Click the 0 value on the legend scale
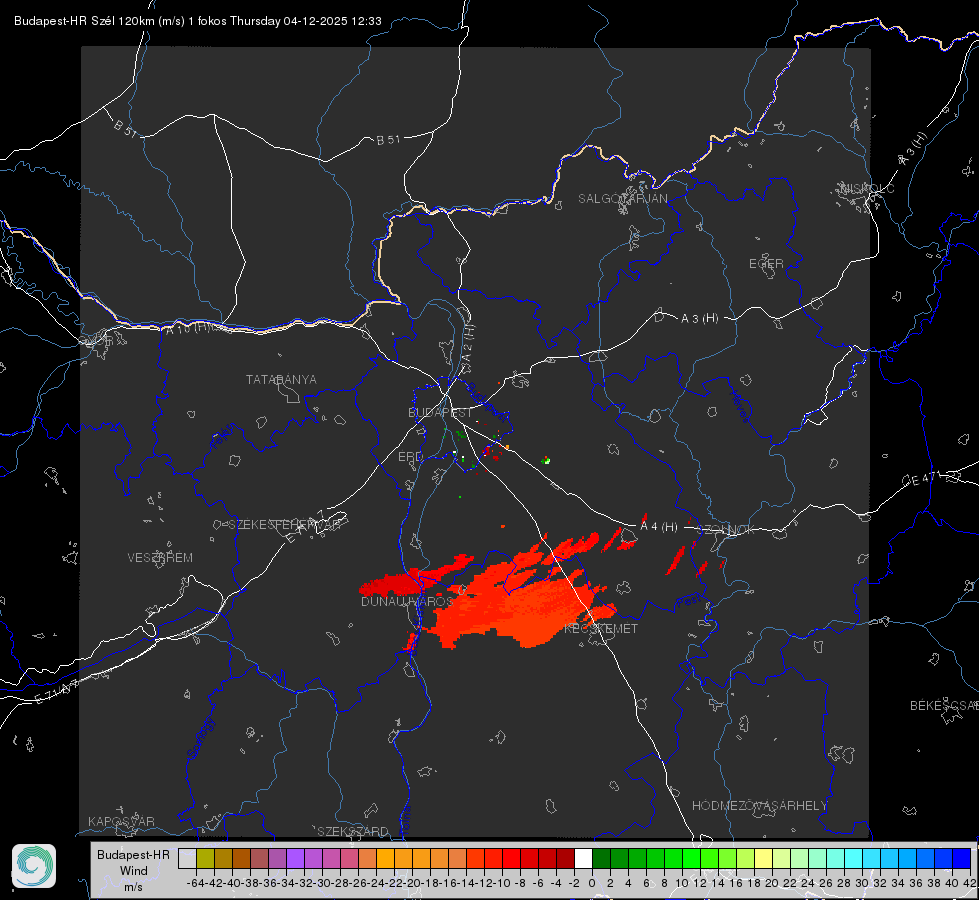This screenshot has height=900, width=979. (x=592, y=883)
